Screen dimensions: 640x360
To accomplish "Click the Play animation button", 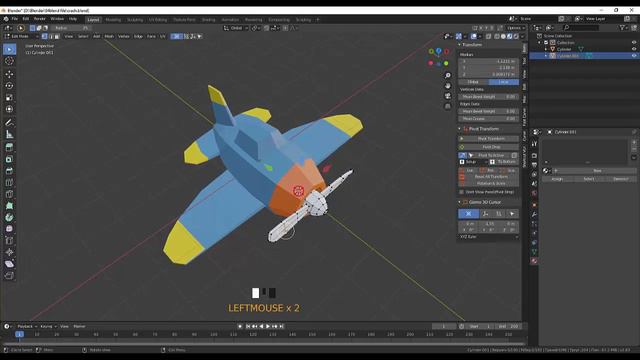I will coord(268,327).
